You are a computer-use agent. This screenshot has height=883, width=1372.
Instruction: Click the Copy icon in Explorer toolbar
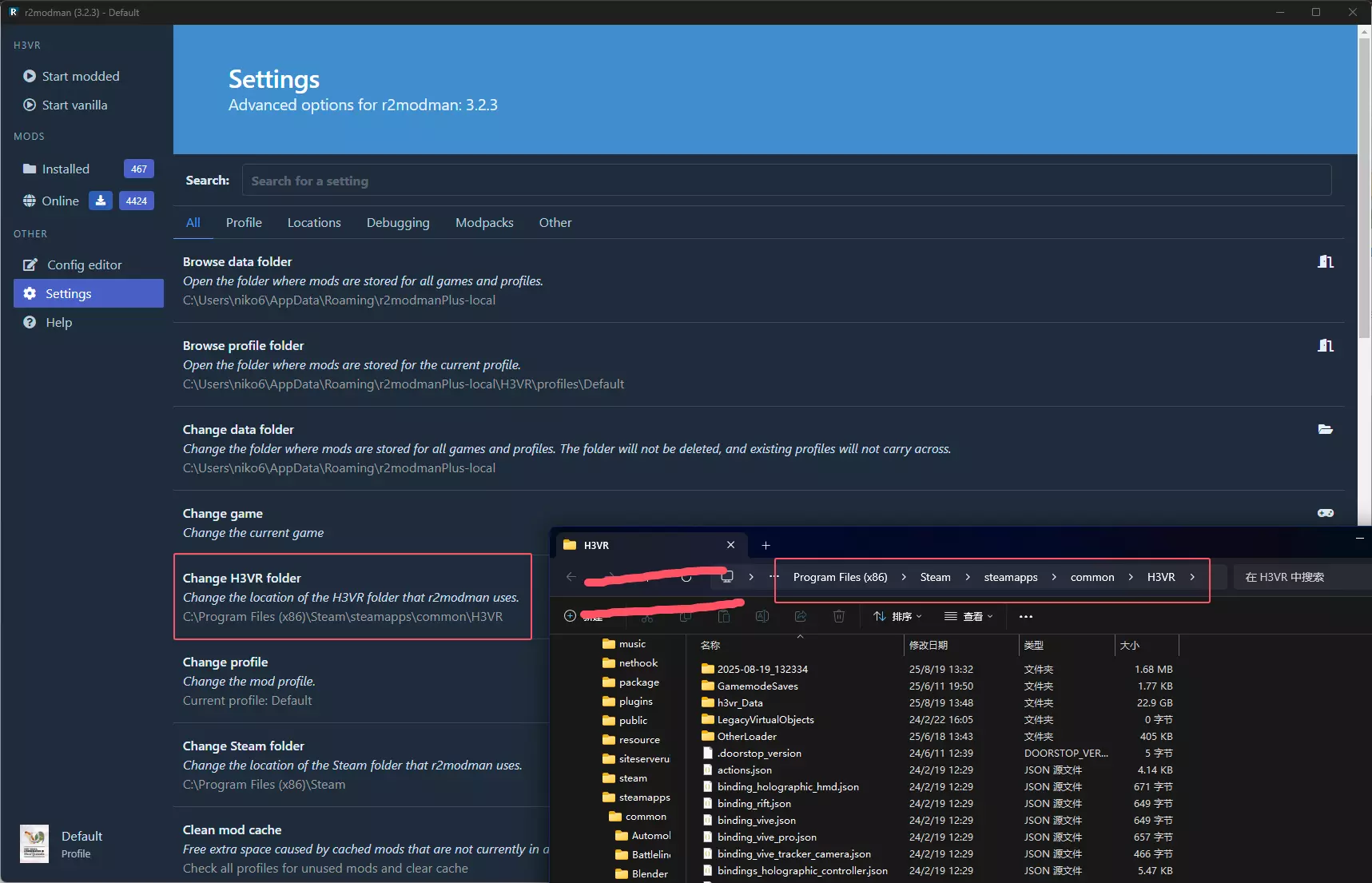click(686, 616)
